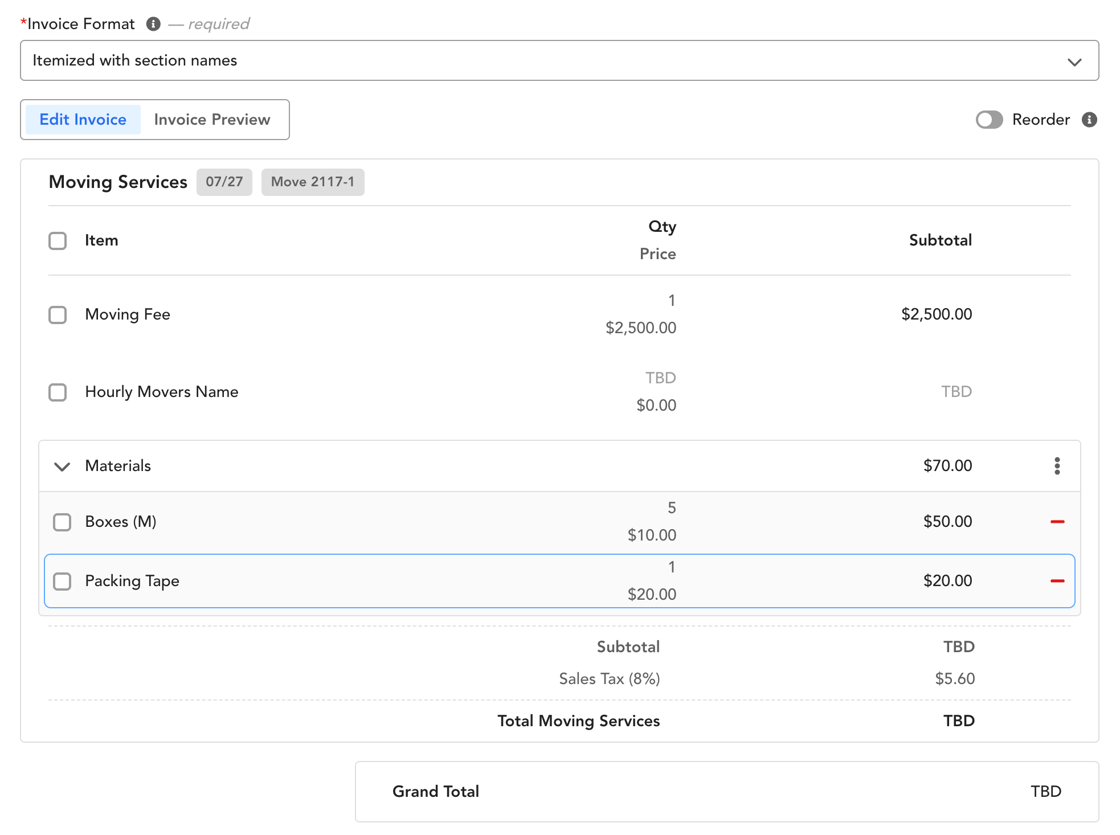The width and height of the screenshot is (1120, 835).
Task: Remove Packing Tape with its red minus
Action: point(1057,581)
